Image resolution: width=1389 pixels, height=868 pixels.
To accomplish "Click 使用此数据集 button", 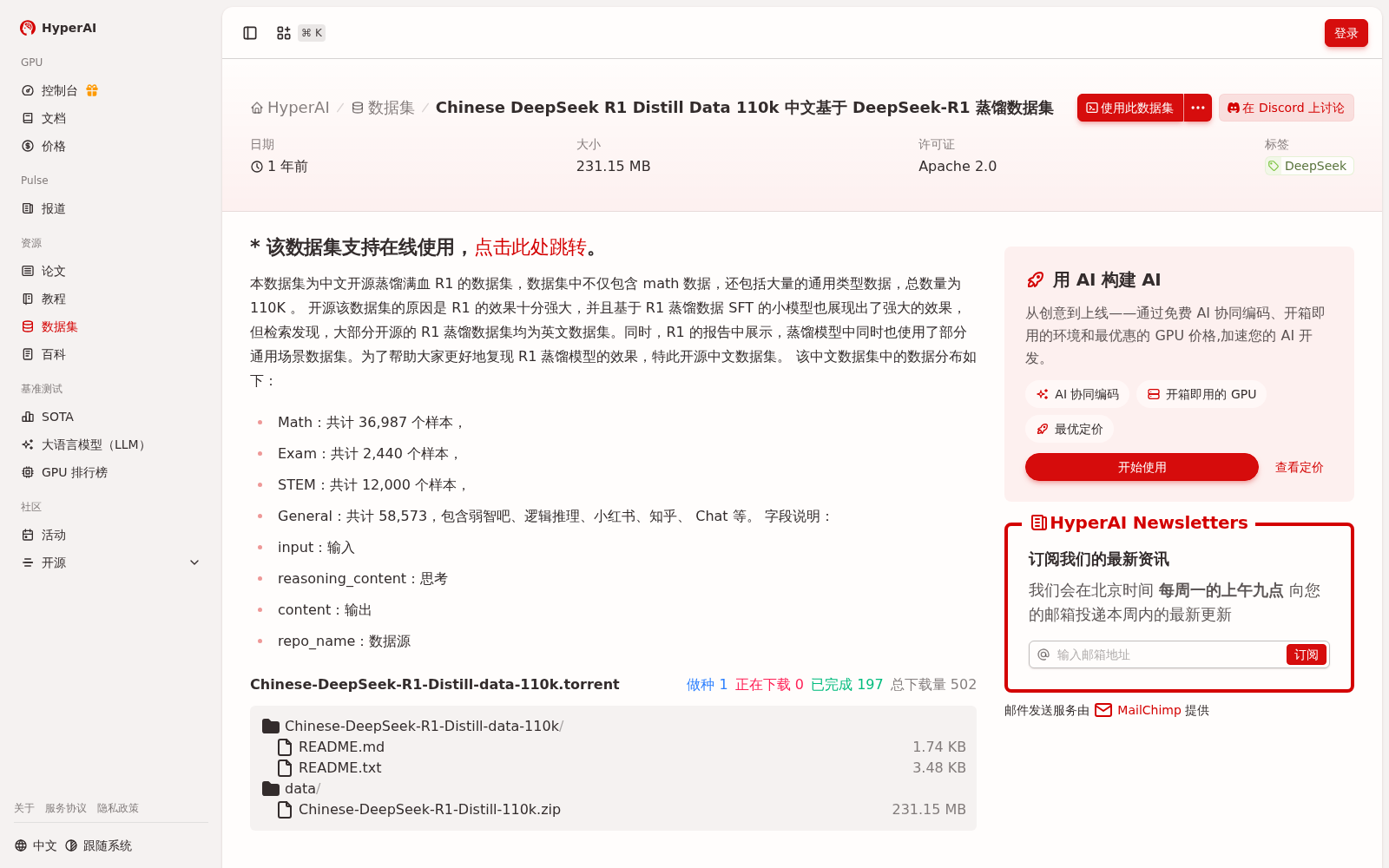I will point(1130,108).
